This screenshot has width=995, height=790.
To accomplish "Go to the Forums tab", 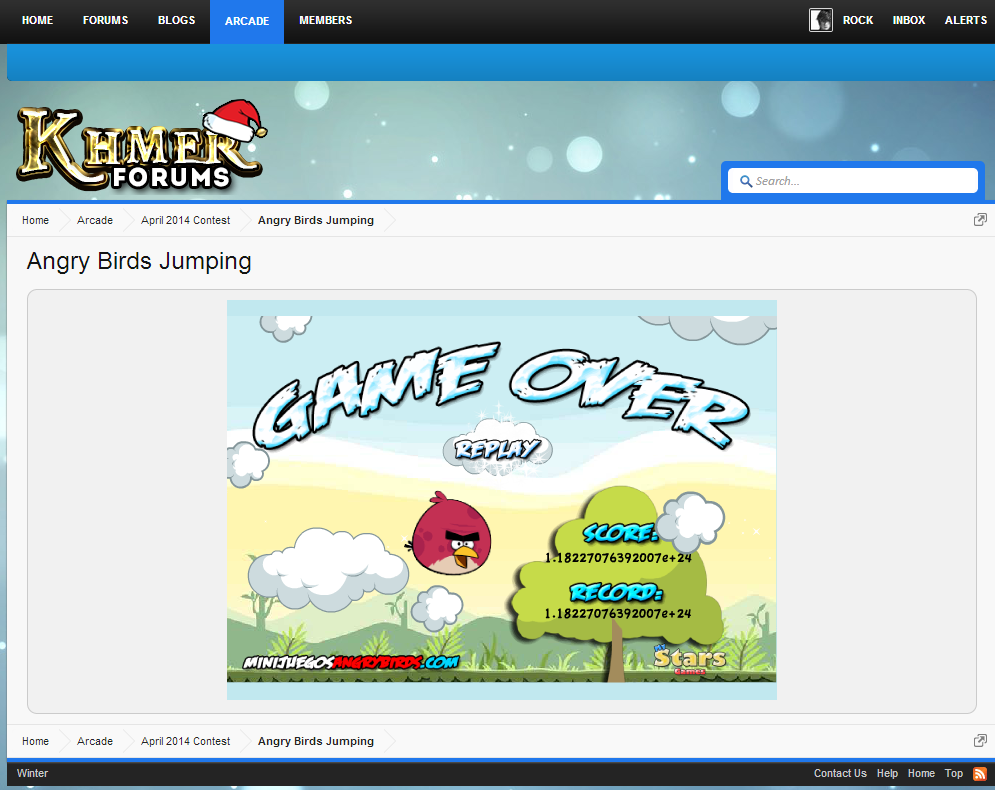I will pyautogui.click(x=105, y=20).
